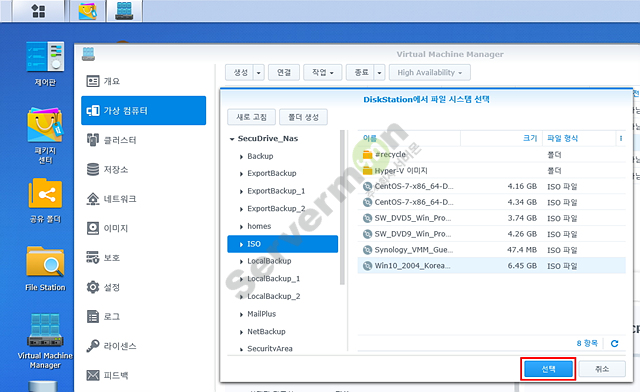The image size is (640, 392).
Task: Select the SW_DVD5_Win_Pro ISO file
Action: [x=491, y=218]
